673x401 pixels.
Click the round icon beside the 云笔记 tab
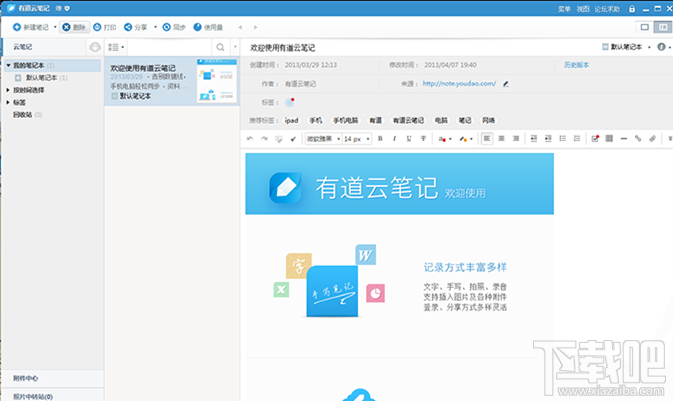pos(95,47)
